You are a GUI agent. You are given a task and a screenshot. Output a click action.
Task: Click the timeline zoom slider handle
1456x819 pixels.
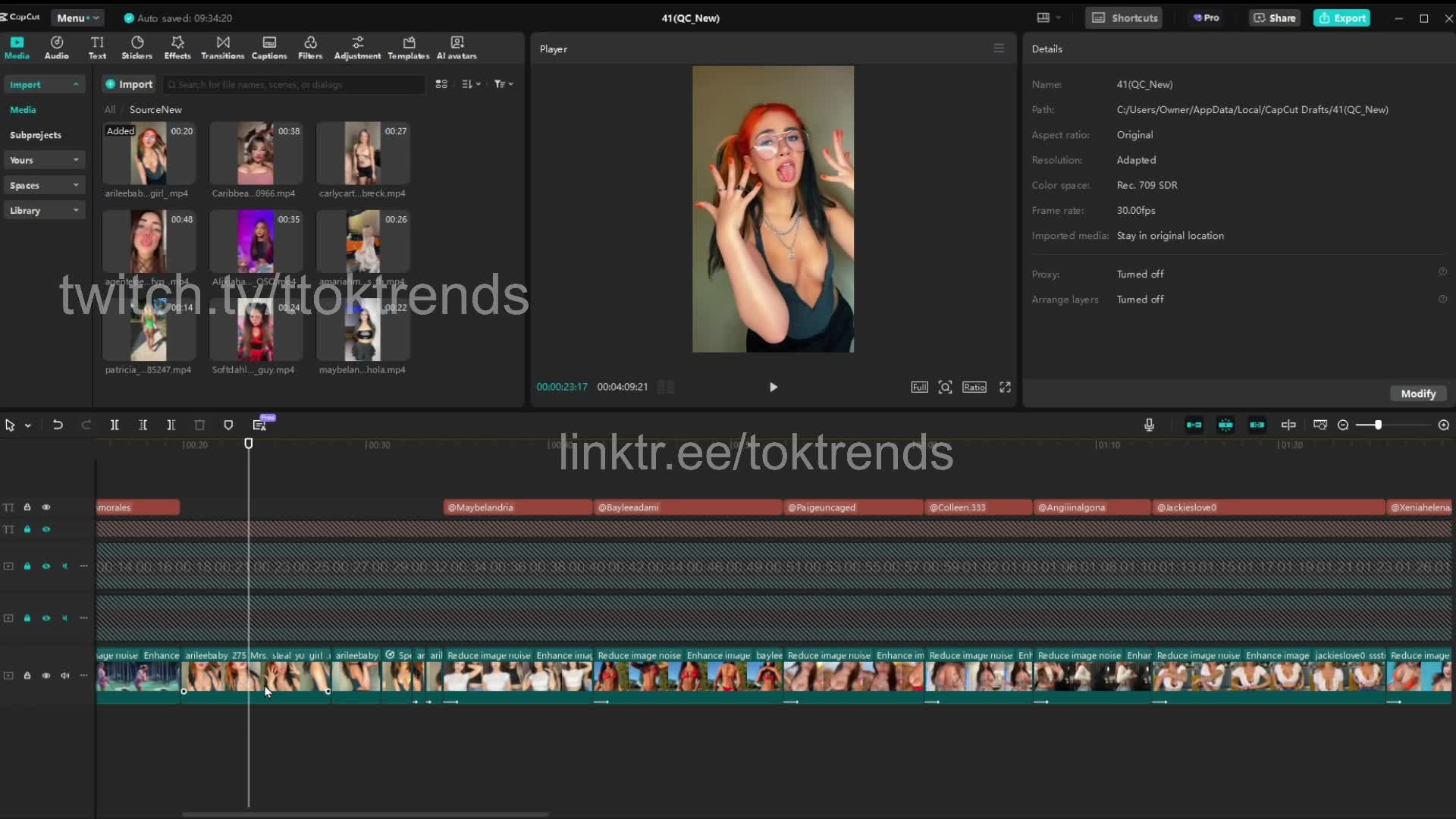1378,425
